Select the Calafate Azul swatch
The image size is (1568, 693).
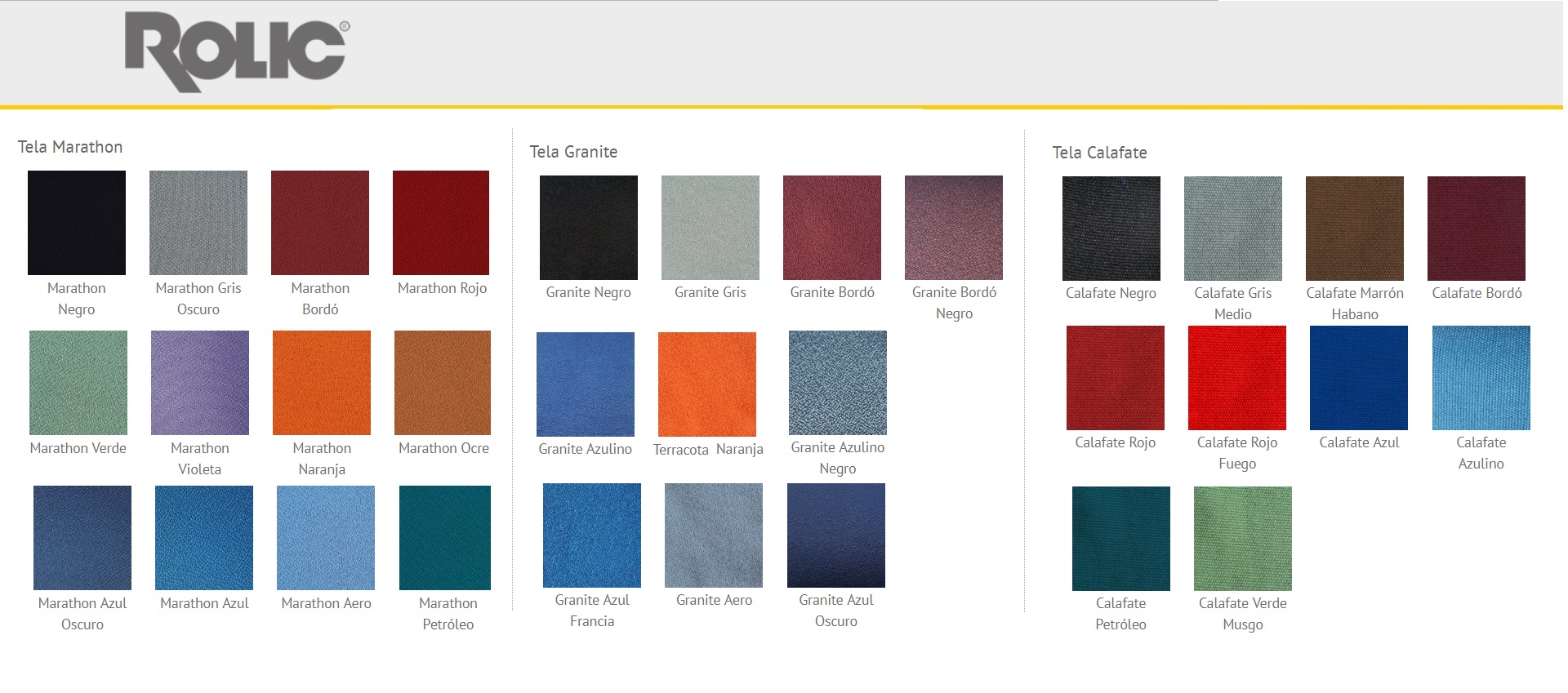click(1359, 377)
